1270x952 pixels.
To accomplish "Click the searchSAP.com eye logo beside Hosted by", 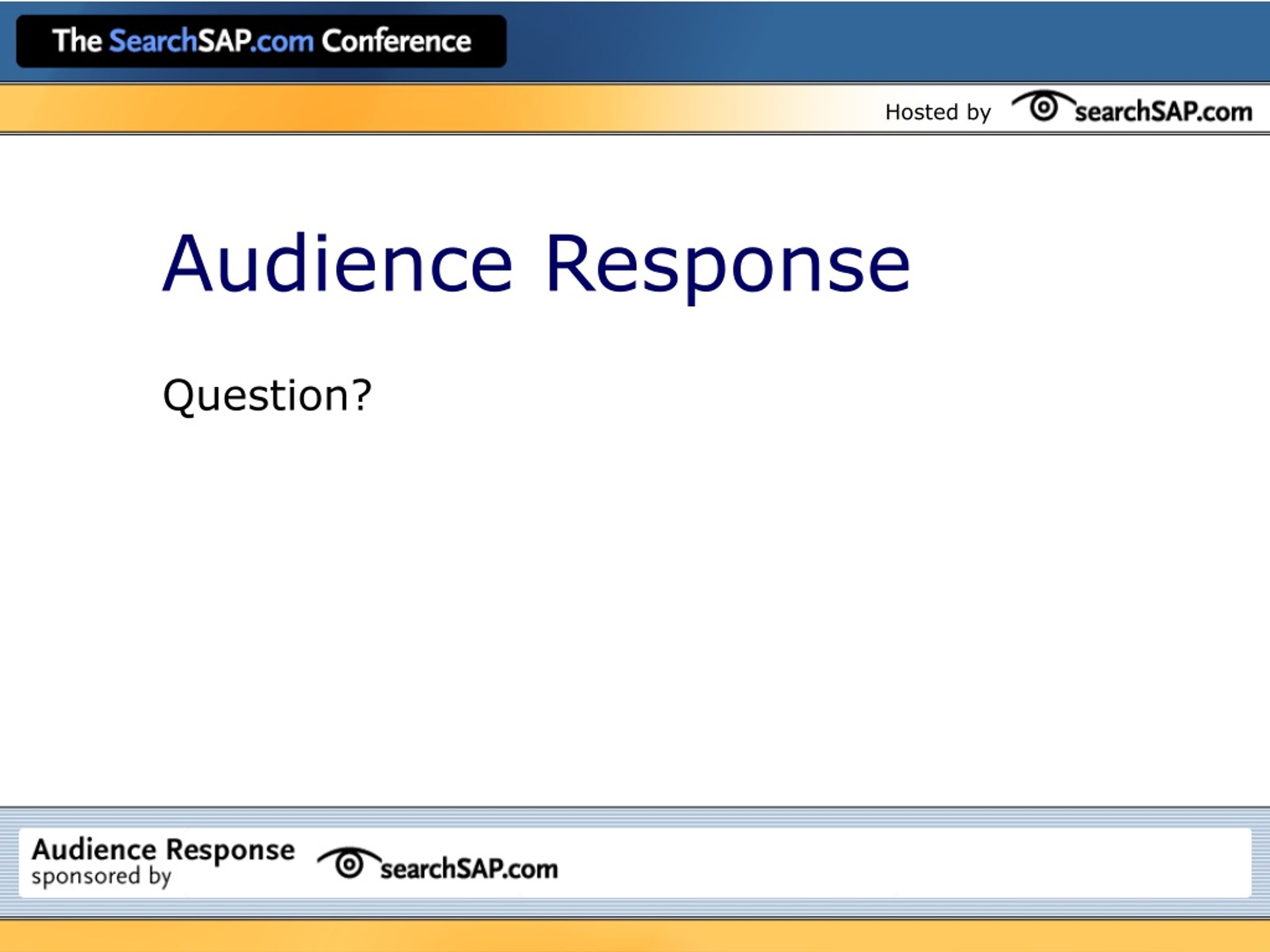I will 1132,107.
